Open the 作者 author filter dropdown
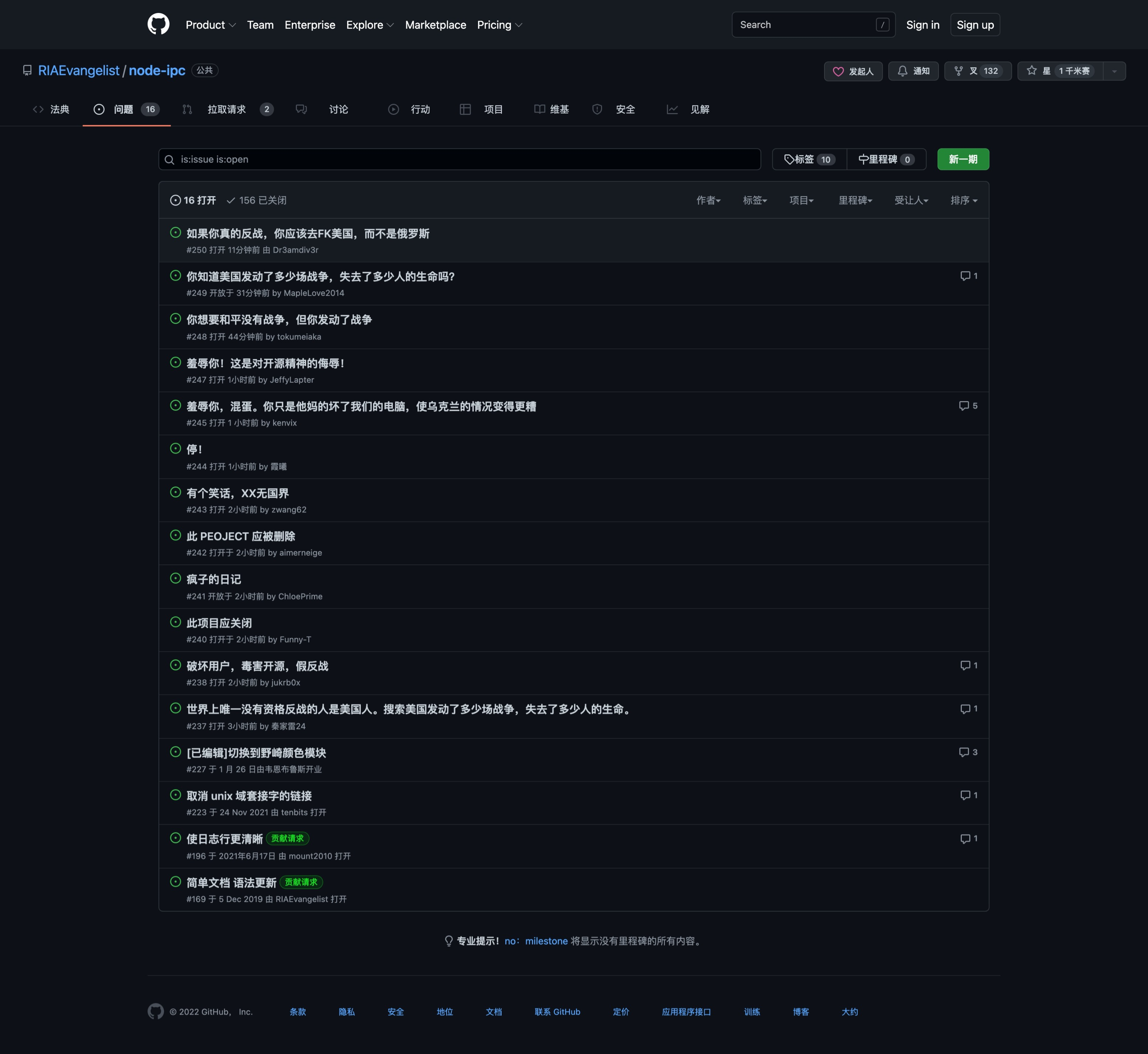The image size is (1148, 1054). [708, 200]
